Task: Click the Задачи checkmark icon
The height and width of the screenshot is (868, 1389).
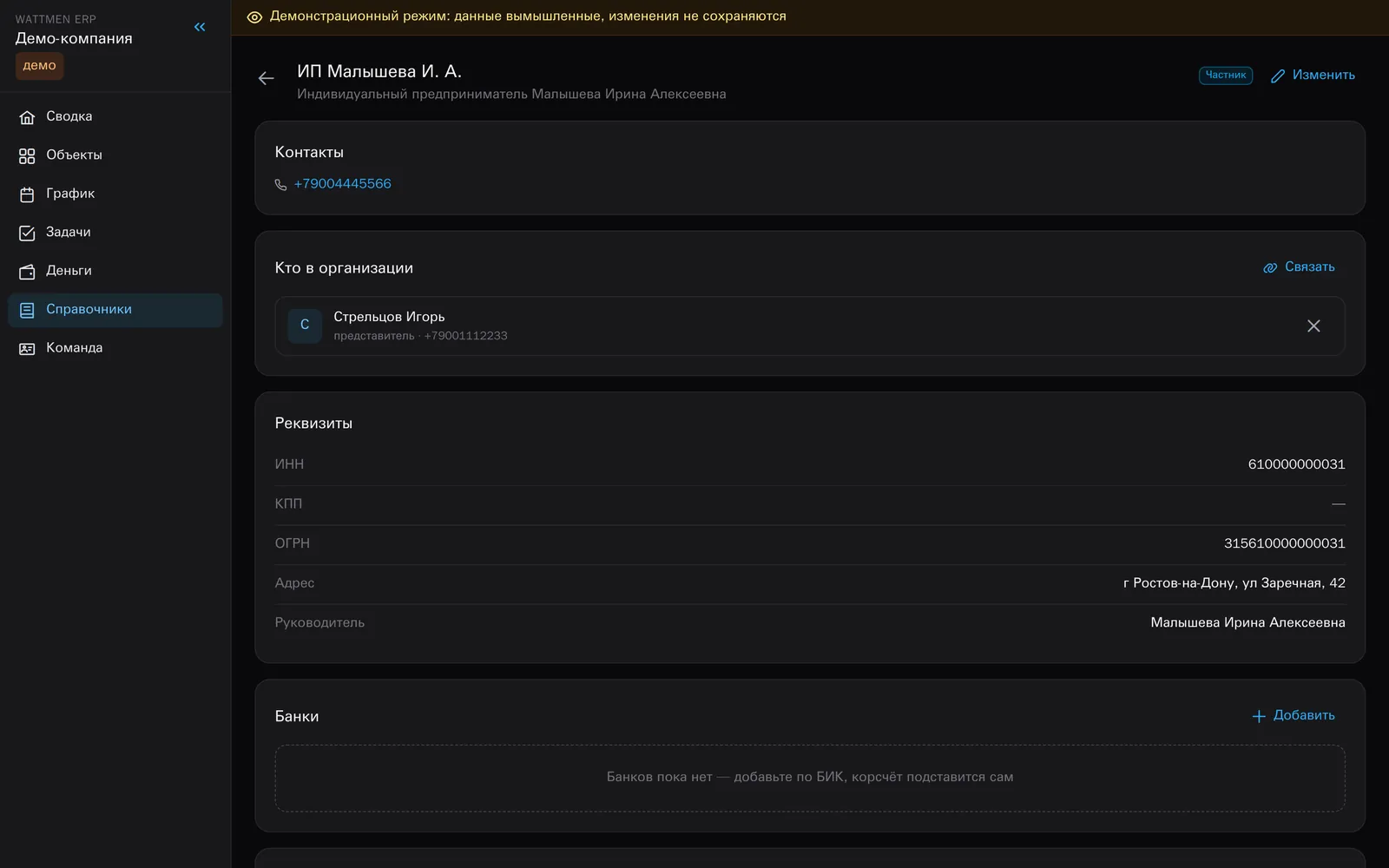Action: [x=27, y=233]
